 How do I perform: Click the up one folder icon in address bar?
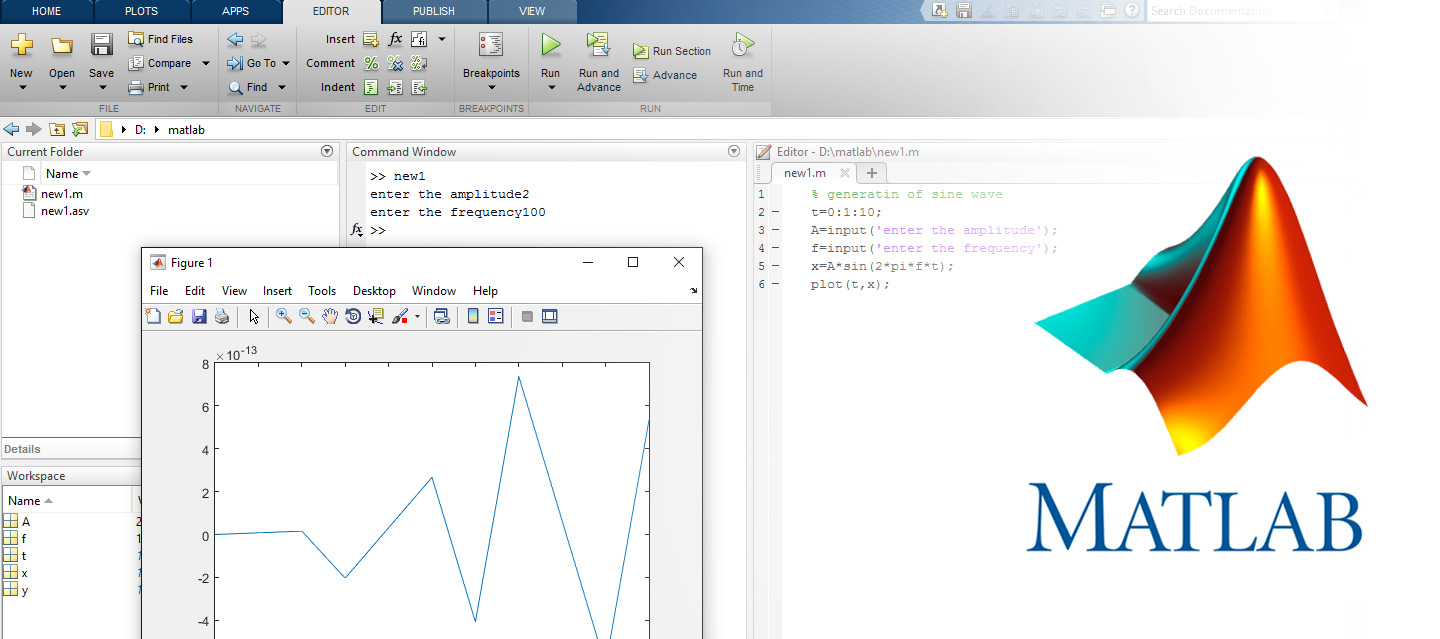57,129
